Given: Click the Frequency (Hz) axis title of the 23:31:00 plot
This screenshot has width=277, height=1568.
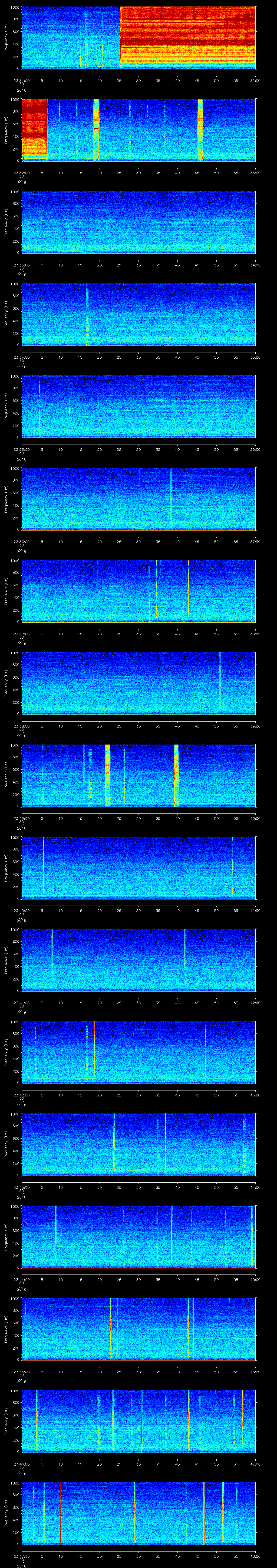Looking at the screenshot, I should click(6, 38).
